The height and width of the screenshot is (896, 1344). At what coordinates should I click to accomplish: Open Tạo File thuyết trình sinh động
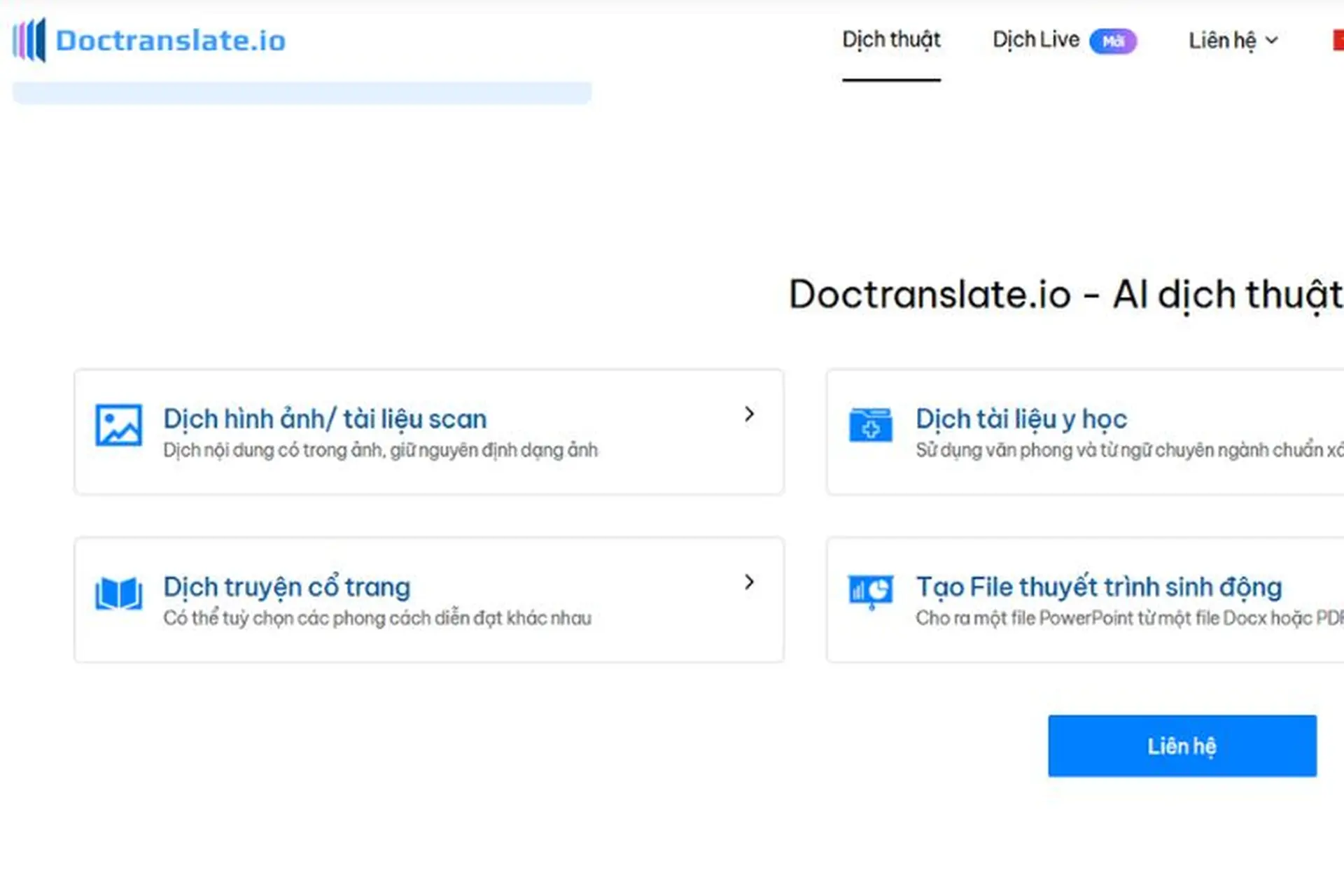click(x=1098, y=587)
